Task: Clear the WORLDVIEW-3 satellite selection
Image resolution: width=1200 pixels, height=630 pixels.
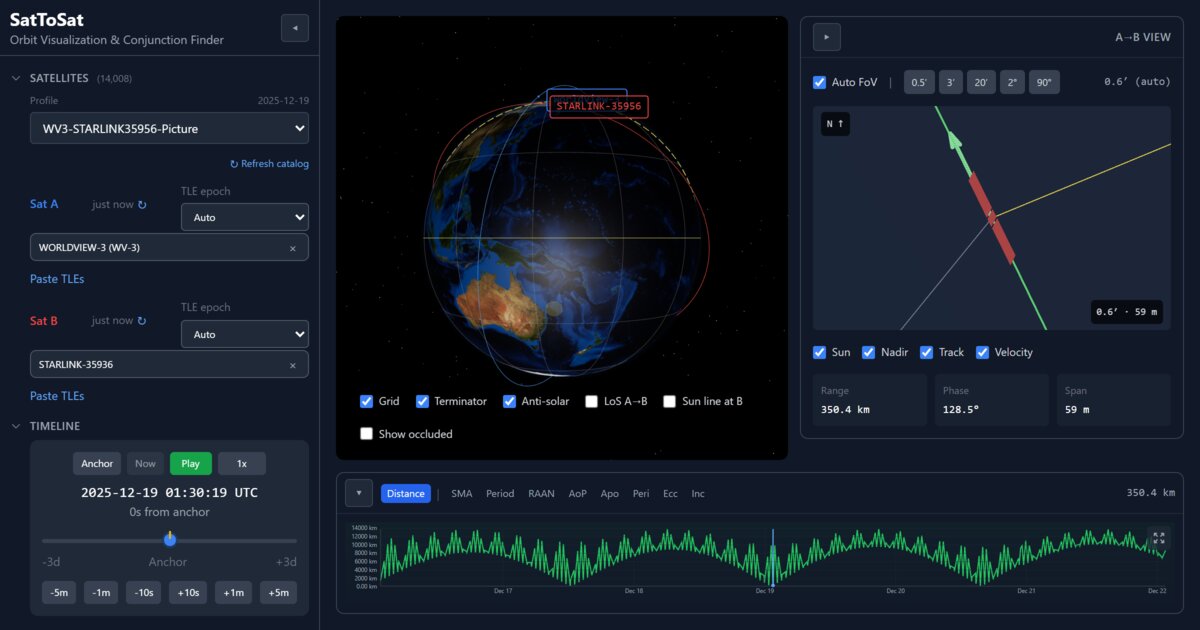Action: 292,247
